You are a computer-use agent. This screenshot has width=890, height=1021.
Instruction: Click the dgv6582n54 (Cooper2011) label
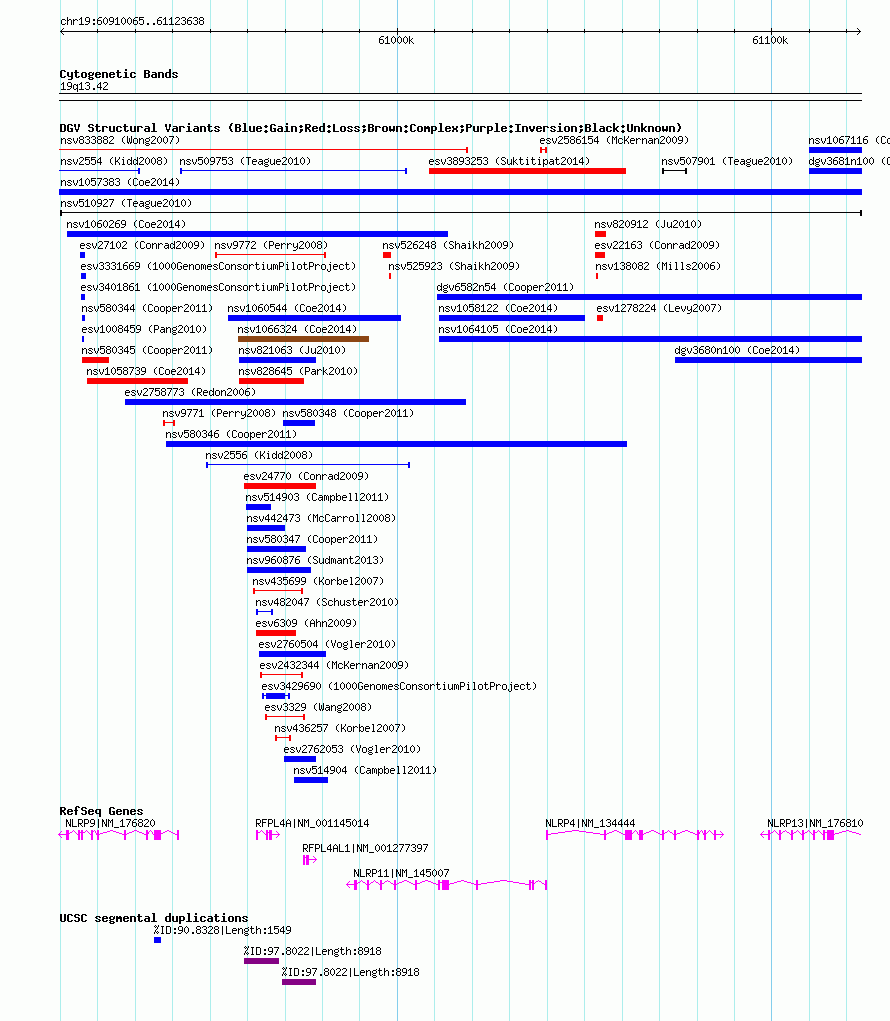pyautogui.click(x=505, y=287)
